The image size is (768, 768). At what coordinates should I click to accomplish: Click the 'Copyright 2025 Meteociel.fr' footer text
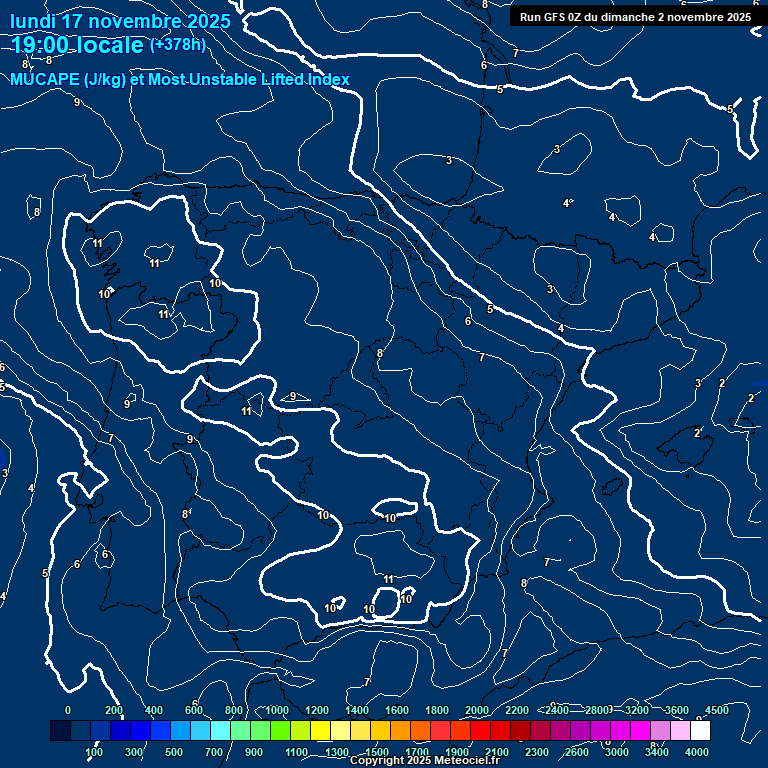pos(425,760)
